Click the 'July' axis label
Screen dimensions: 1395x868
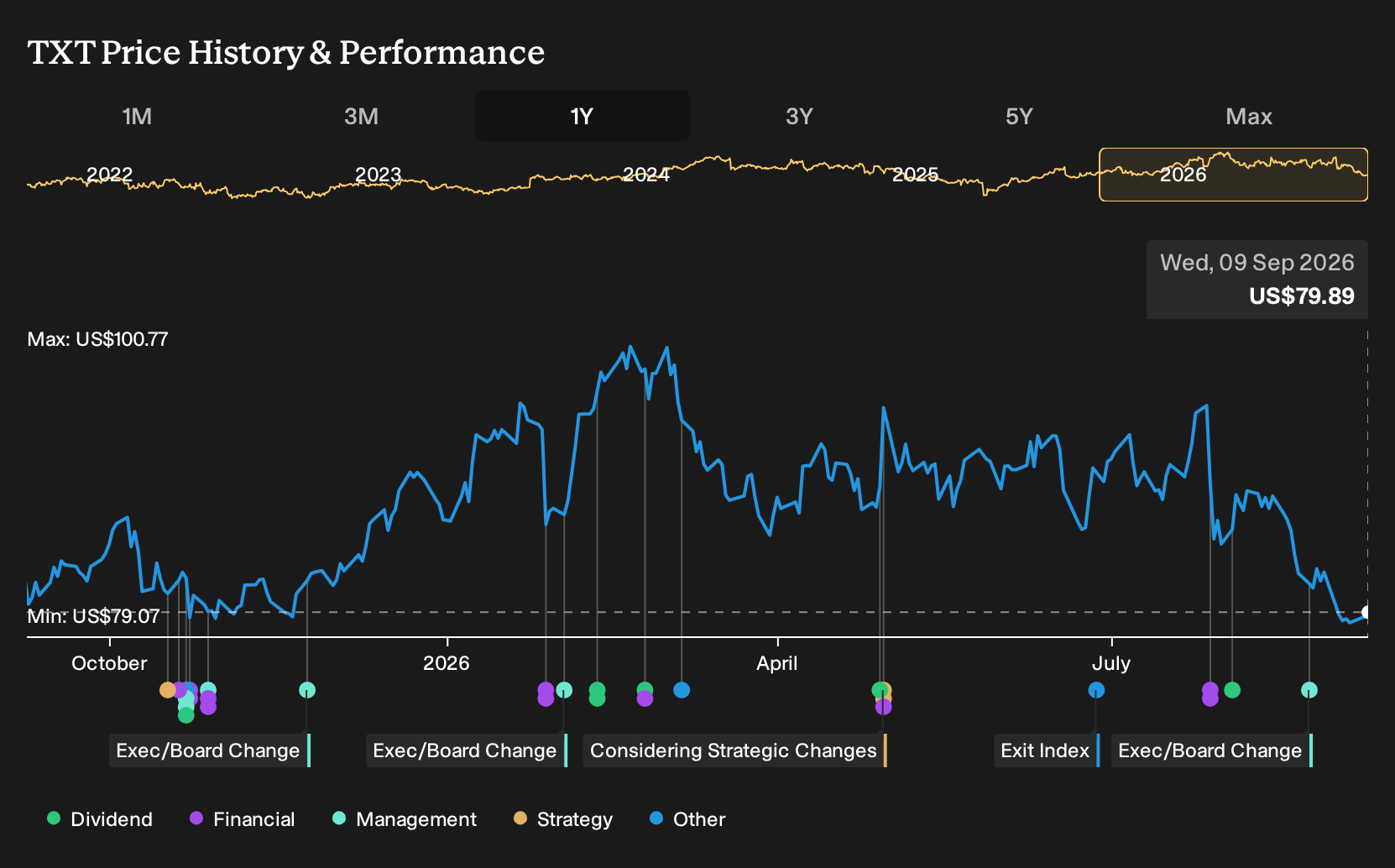[x=1111, y=663]
